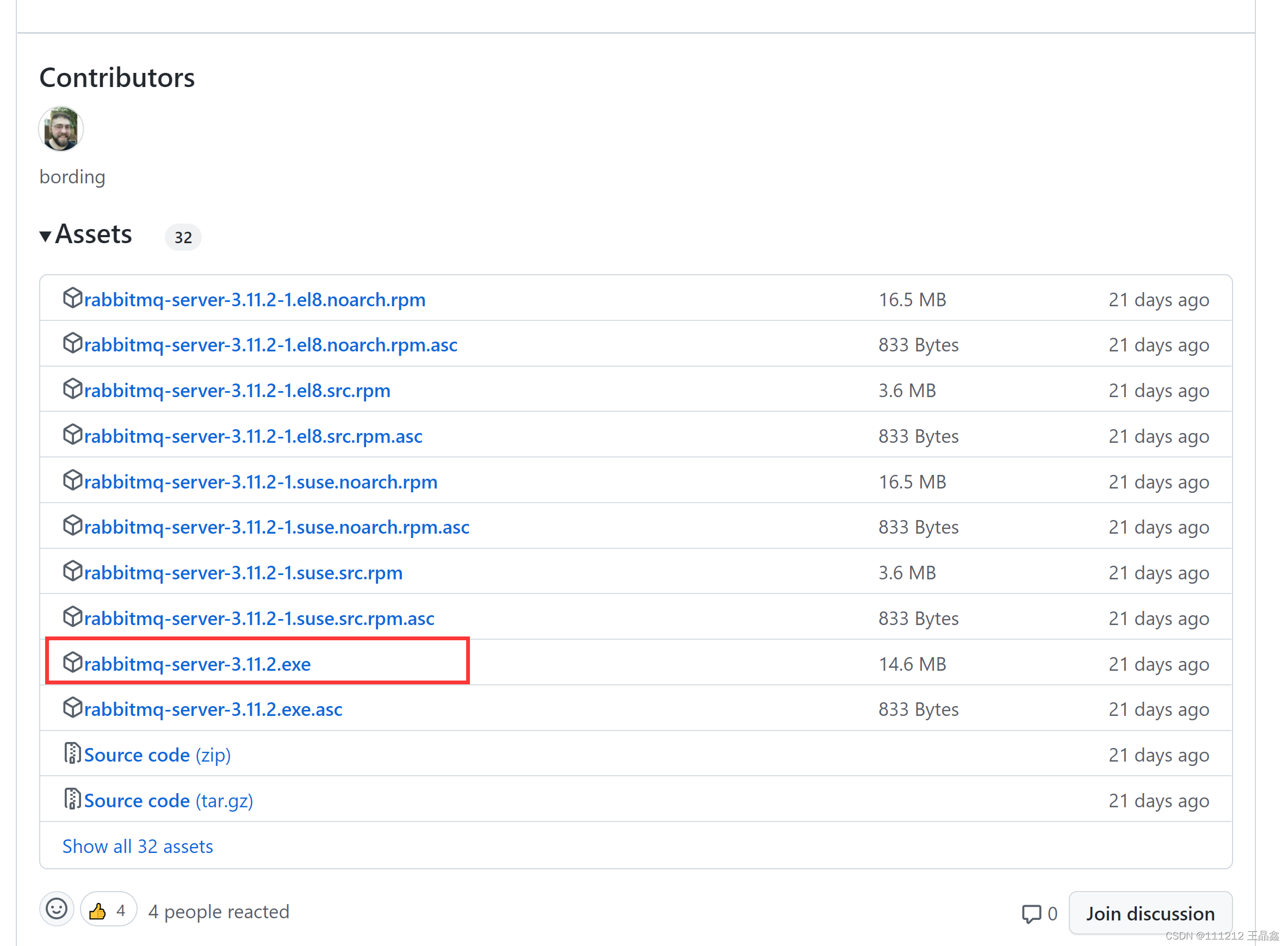Click the comment bubble icon

[x=1031, y=913]
